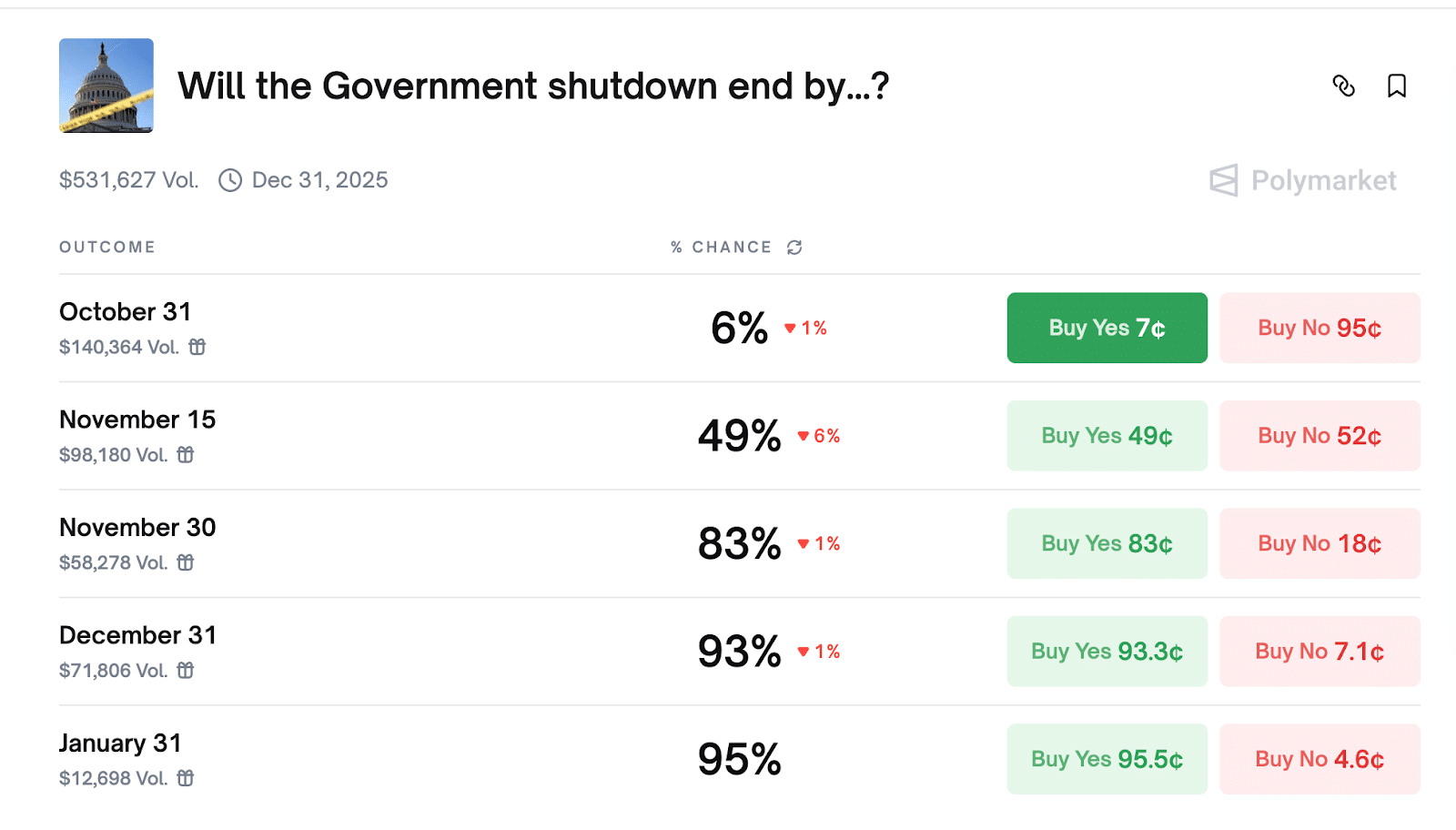
Task: Click the gift icon beside January 31 volume
Action: (185, 779)
